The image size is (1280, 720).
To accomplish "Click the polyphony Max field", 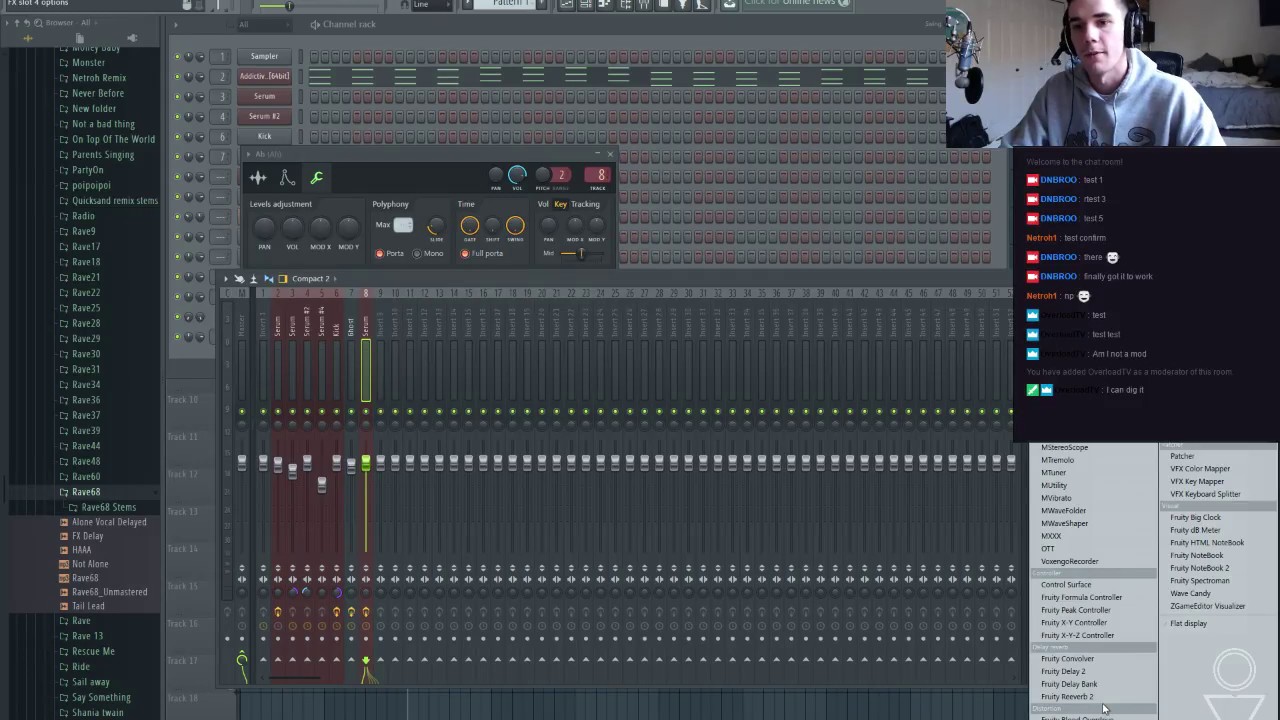I will 403,225.
